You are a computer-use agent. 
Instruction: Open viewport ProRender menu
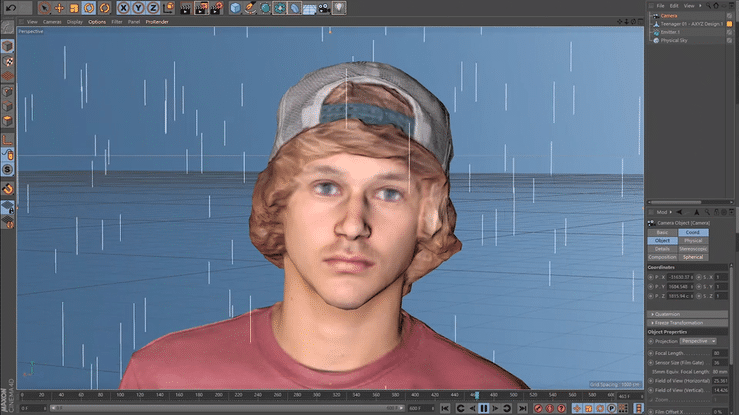[x=157, y=22]
